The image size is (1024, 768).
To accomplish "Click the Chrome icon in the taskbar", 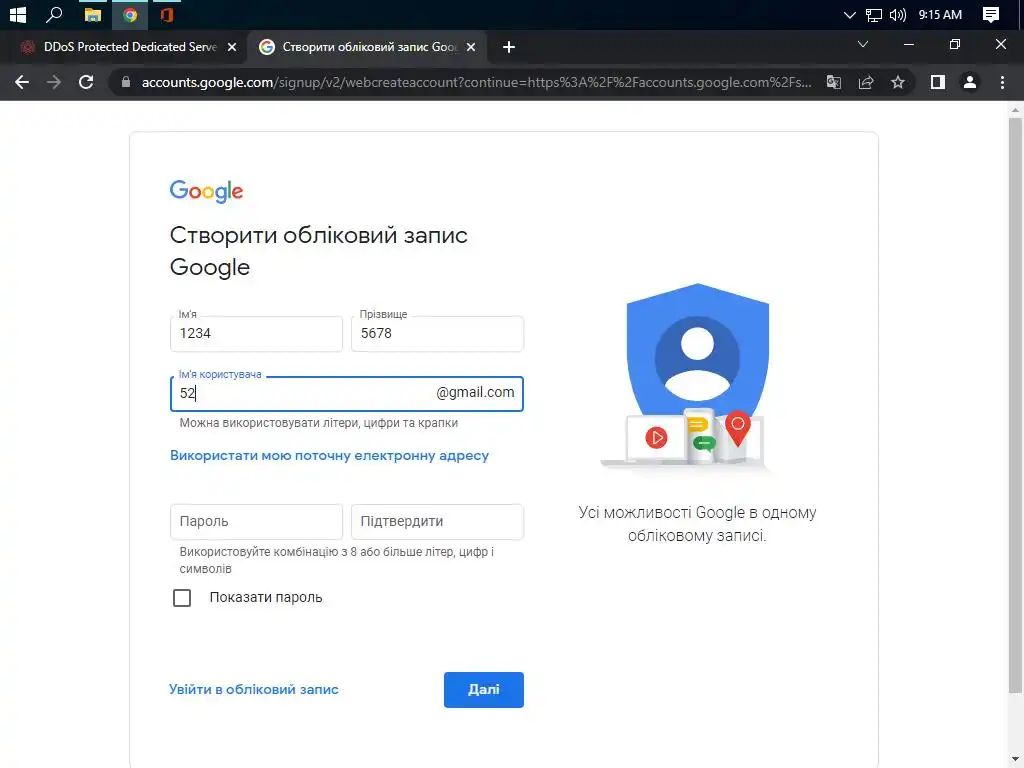I will [x=130, y=14].
